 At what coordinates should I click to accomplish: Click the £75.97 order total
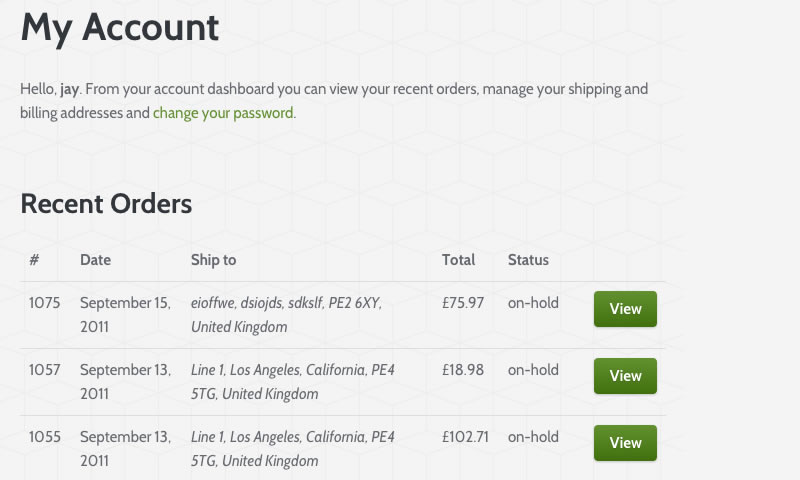pyautogui.click(x=463, y=302)
